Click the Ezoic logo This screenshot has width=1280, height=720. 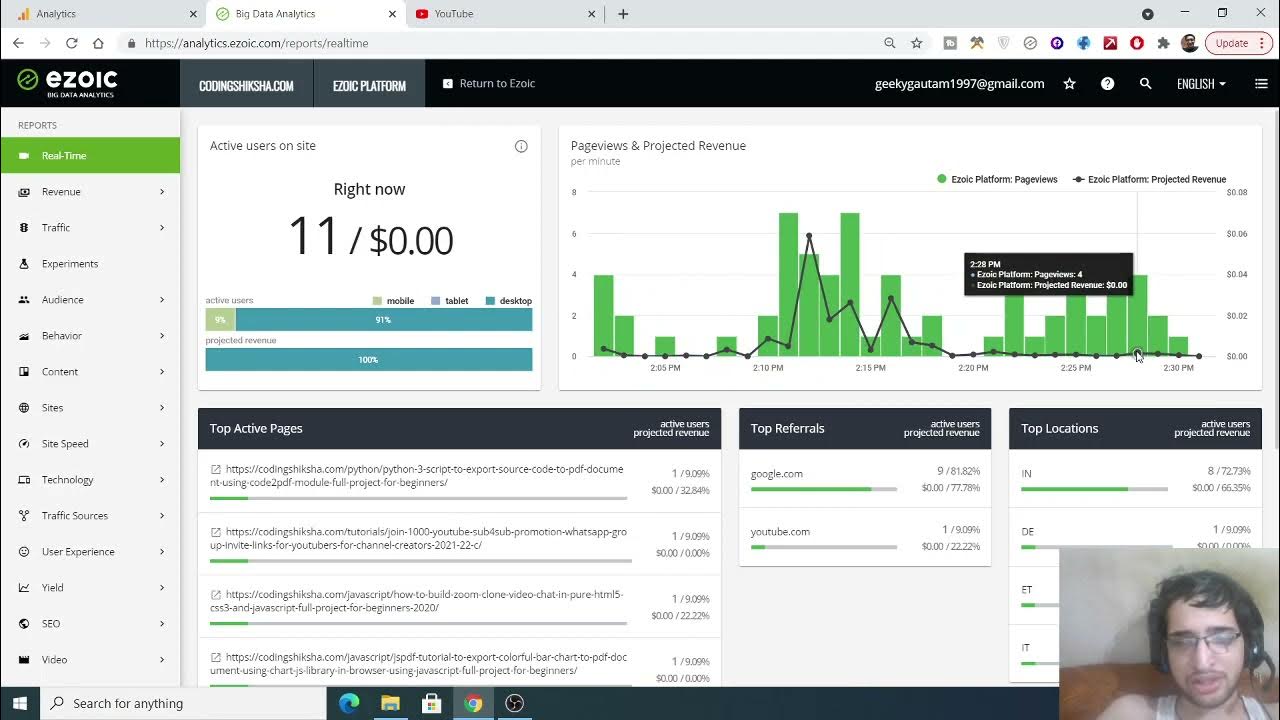click(x=68, y=83)
